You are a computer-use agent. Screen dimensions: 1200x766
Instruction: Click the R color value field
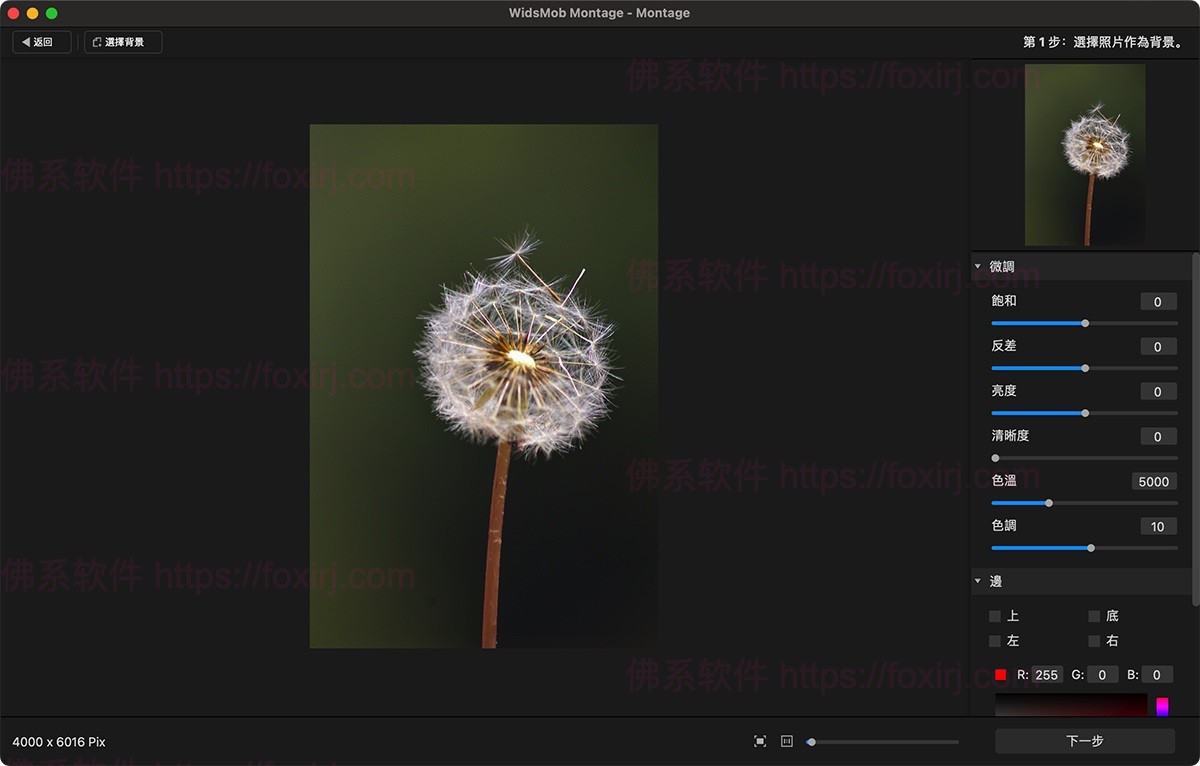[x=1046, y=675]
